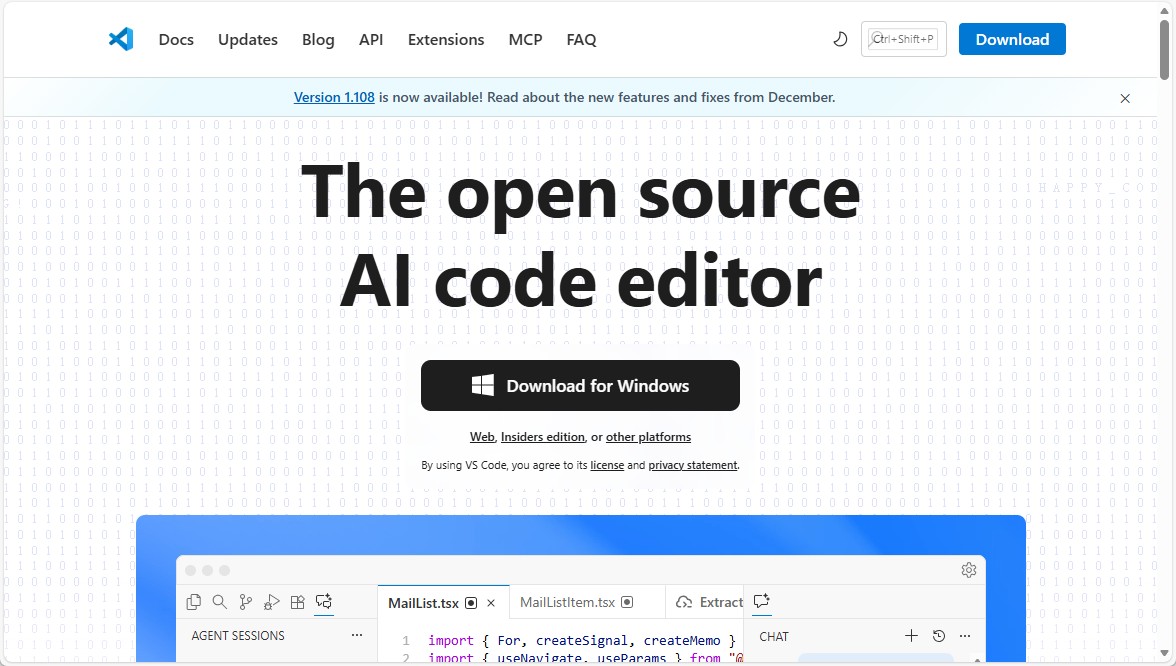Click the AGENT SESSIONS header
Viewport: 1176px width, 666px height.
(x=238, y=635)
